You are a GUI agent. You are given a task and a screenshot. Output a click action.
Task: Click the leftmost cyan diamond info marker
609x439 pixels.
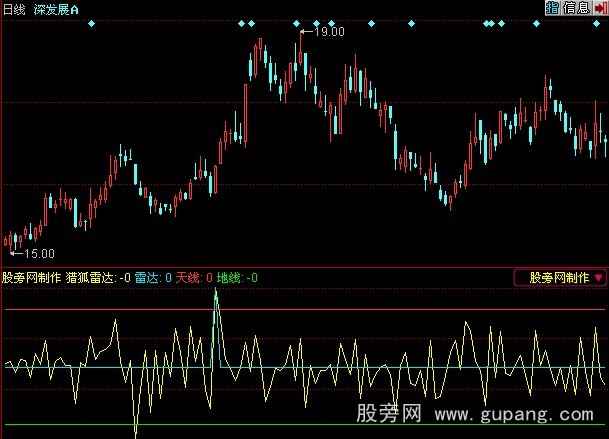pos(91,24)
